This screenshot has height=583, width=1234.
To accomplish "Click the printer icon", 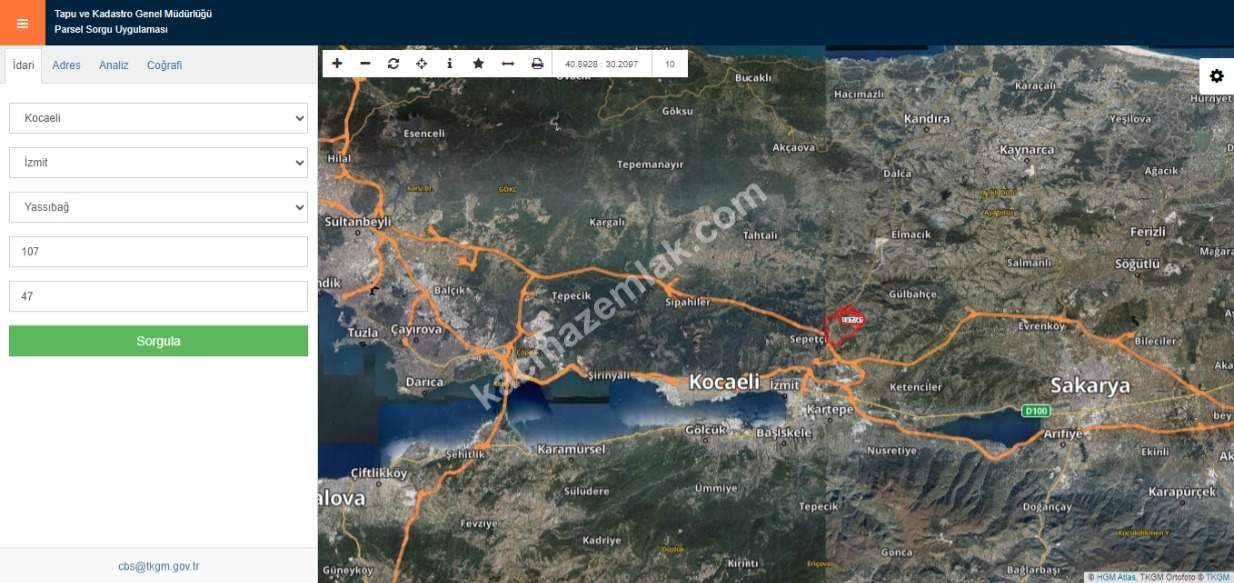I will point(537,64).
